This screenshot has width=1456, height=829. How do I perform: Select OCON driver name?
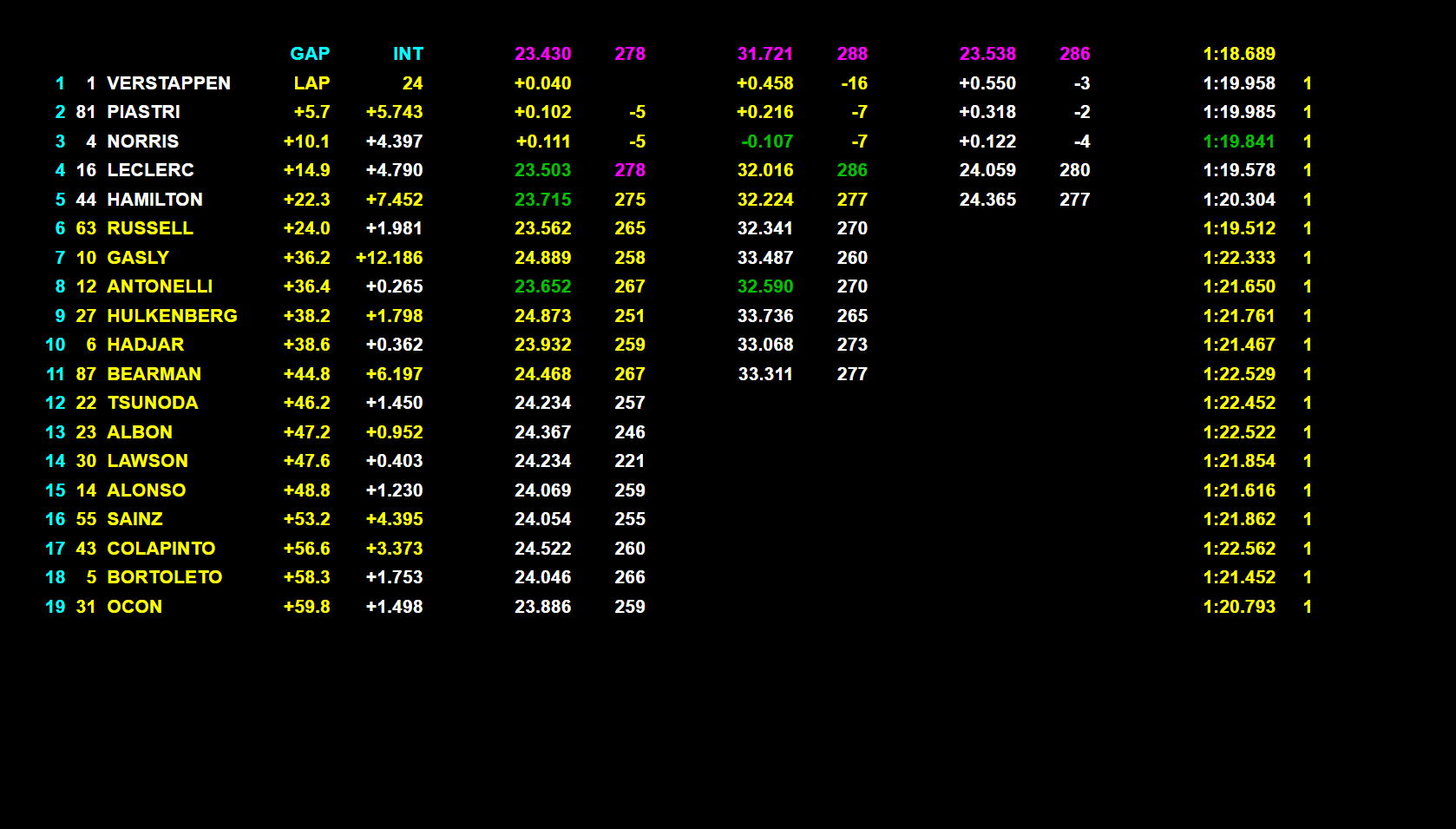point(134,607)
